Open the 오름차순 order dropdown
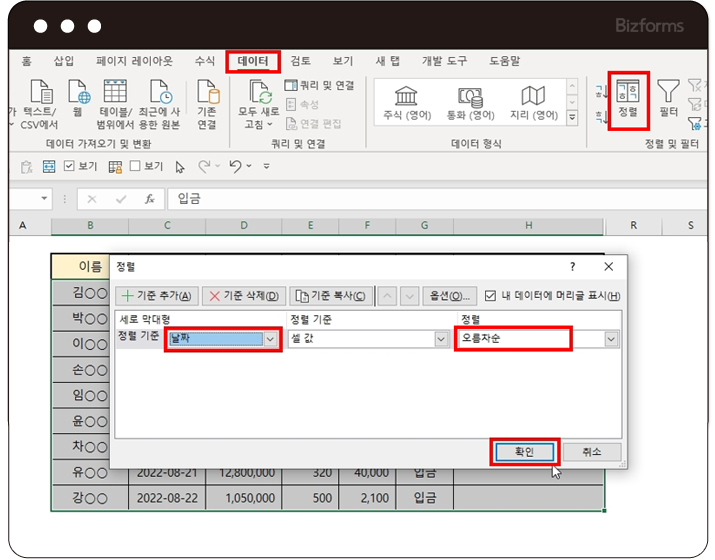 coord(611,339)
